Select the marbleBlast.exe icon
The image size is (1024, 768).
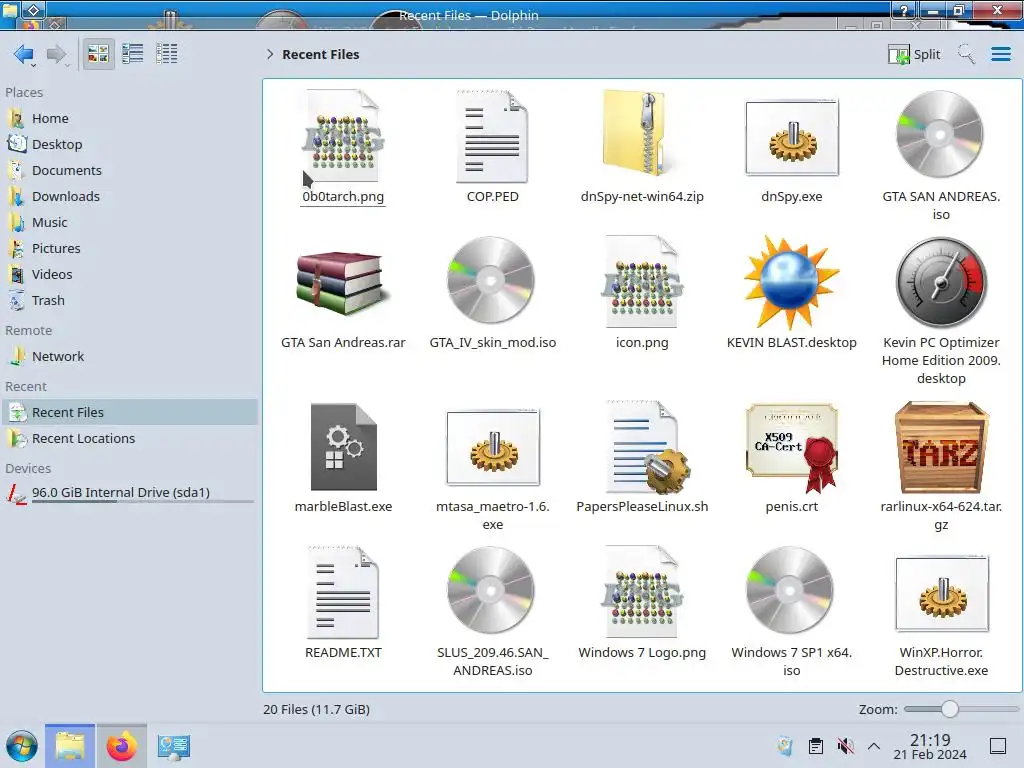coord(344,447)
